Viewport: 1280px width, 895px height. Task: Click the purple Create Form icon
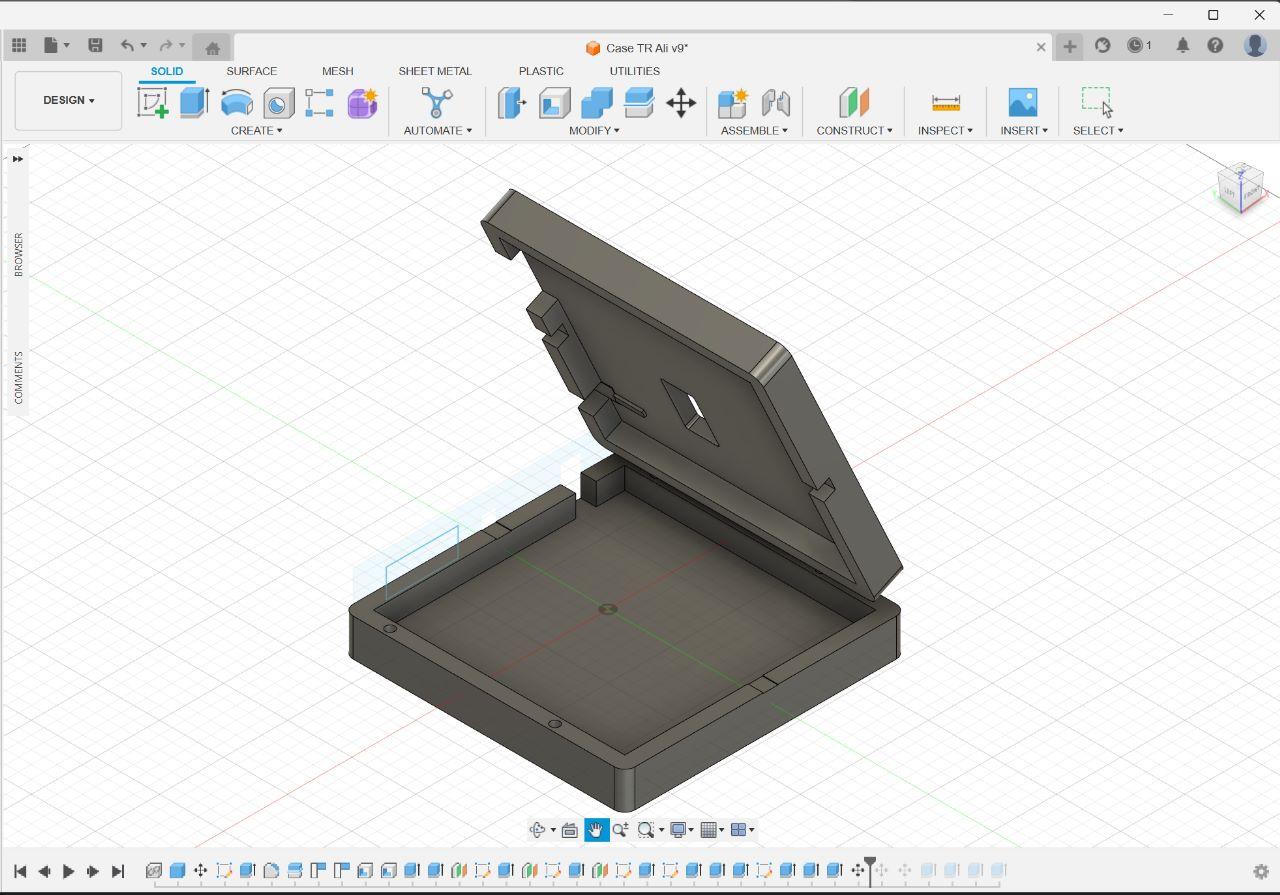(362, 102)
